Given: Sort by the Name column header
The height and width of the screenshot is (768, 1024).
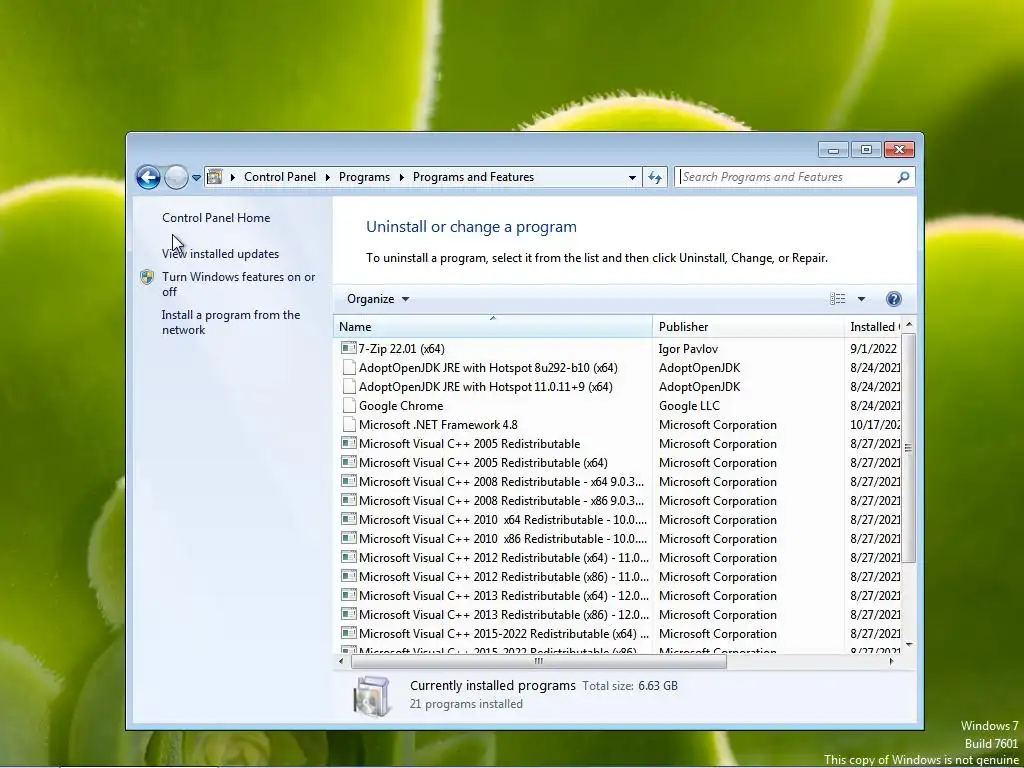Looking at the screenshot, I should tap(492, 327).
